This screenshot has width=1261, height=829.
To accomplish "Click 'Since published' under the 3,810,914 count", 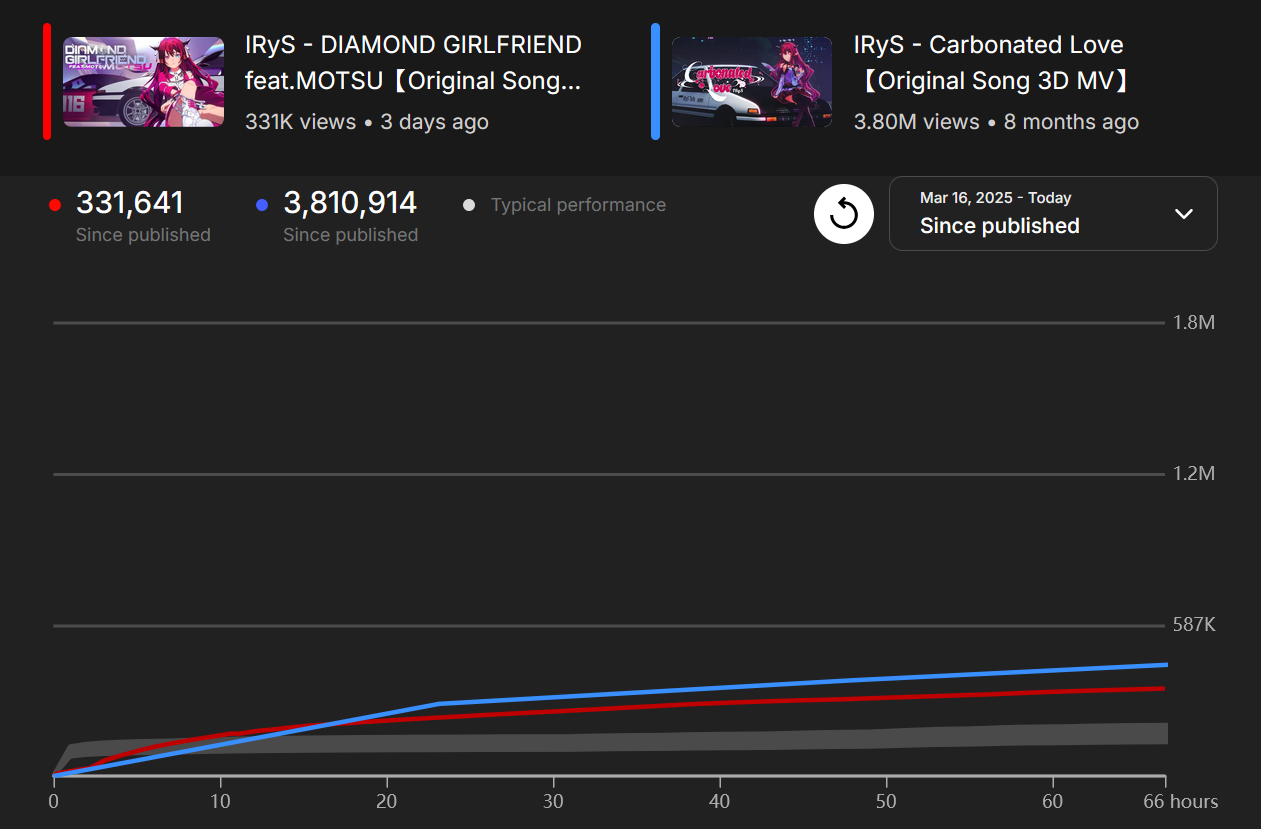I will [x=350, y=235].
